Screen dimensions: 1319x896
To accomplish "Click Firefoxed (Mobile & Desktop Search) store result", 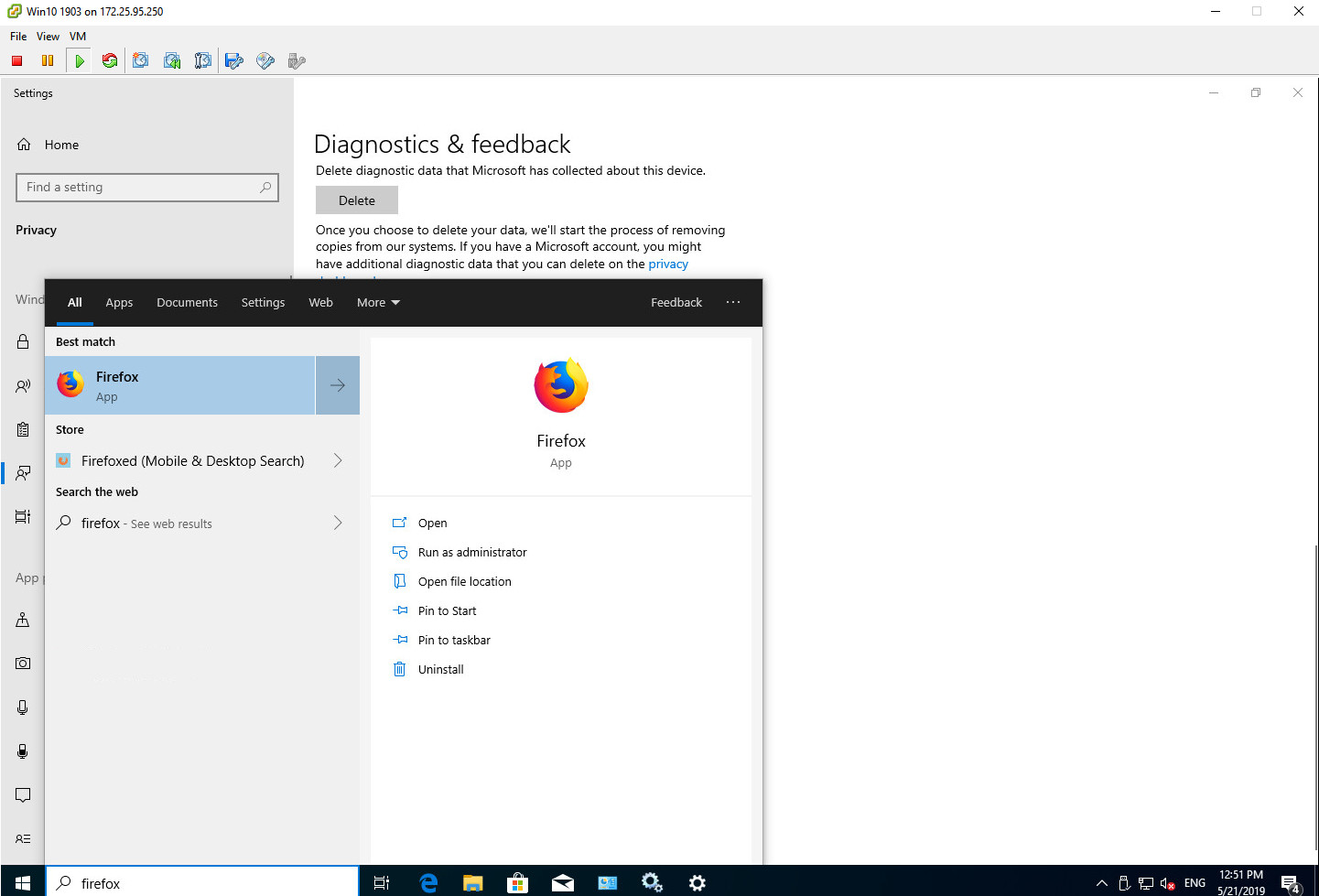I will point(180,460).
